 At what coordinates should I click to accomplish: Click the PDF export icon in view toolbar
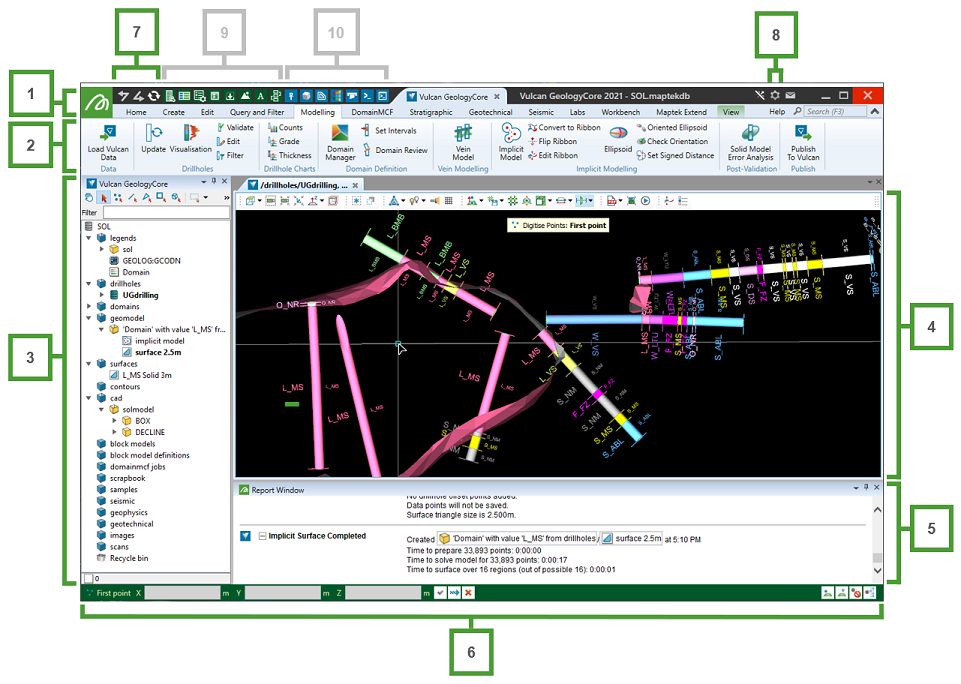point(612,200)
